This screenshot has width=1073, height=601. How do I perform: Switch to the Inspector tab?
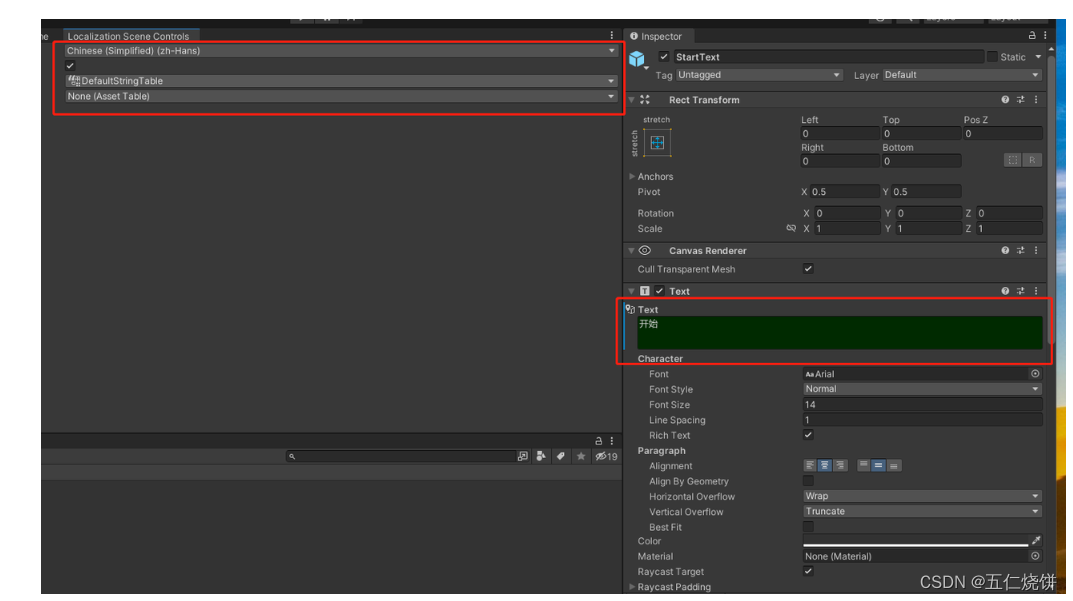[656, 36]
